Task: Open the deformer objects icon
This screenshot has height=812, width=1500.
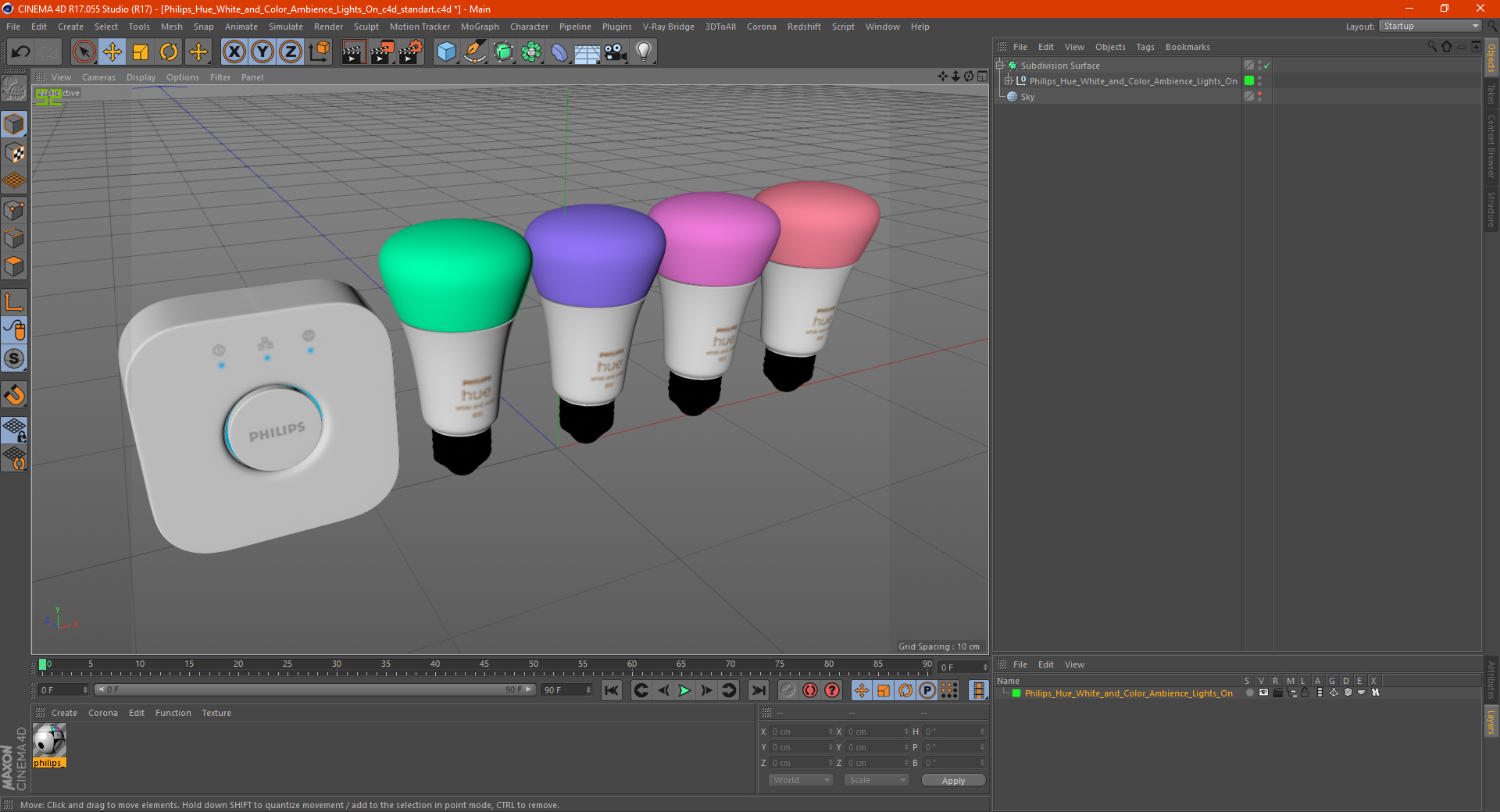Action: tap(559, 52)
